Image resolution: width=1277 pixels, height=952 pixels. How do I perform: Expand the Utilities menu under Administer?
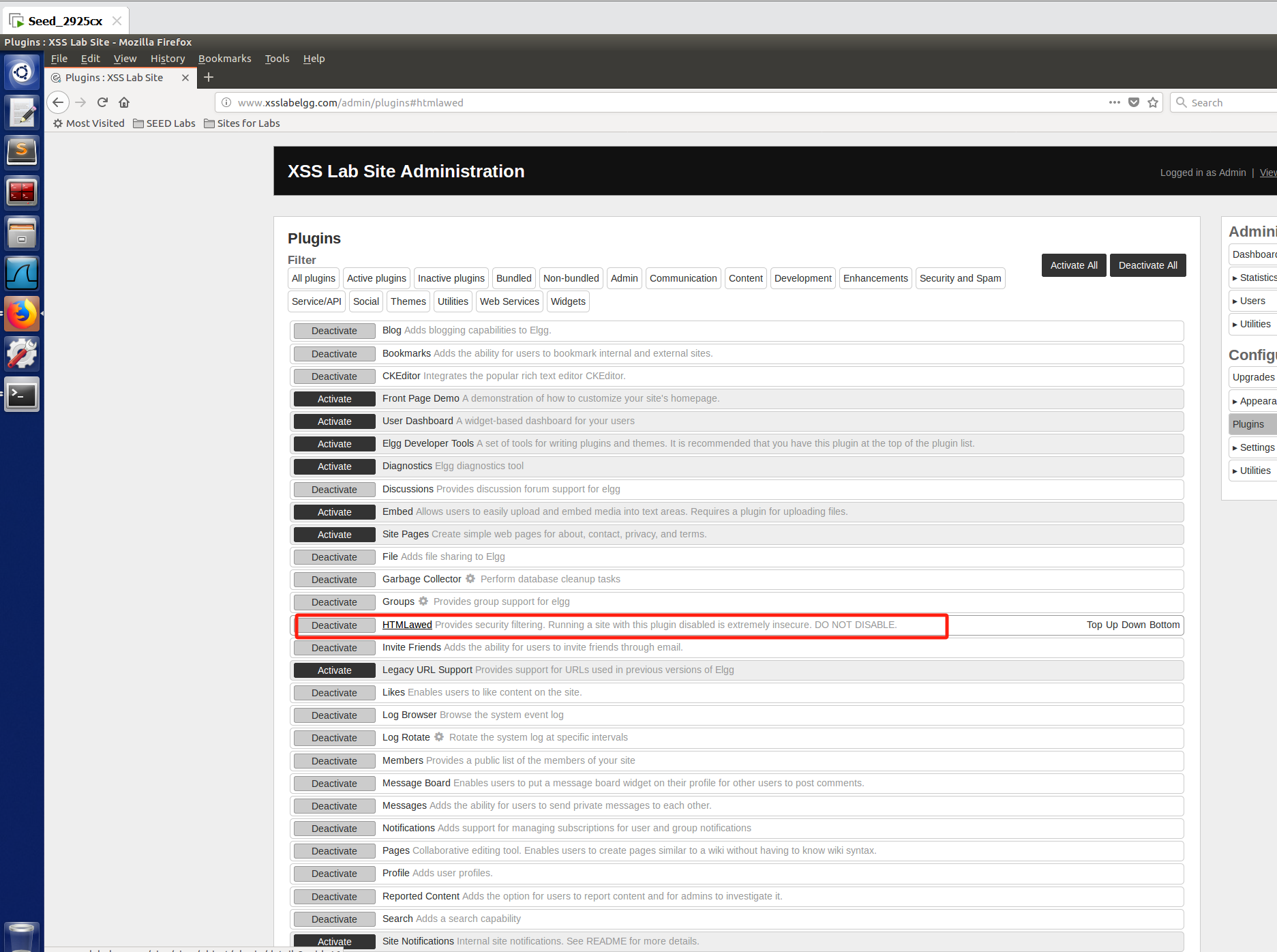point(1253,324)
